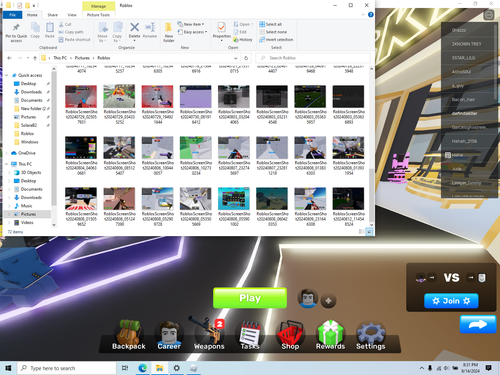The width and height of the screenshot is (500, 375).
Task: Open the File tab
Action: (x=12, y=15)
